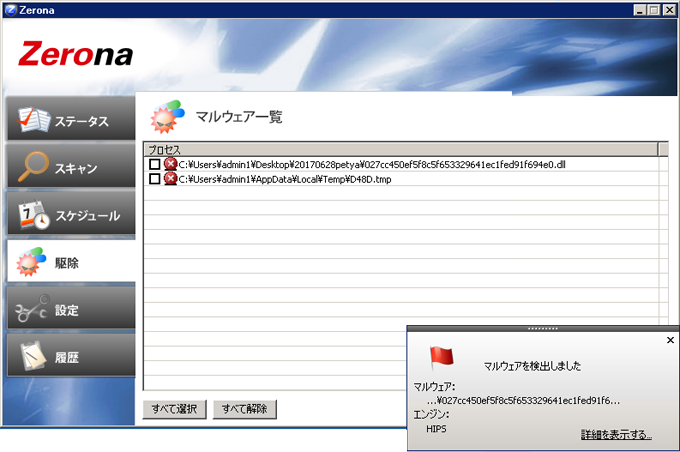Open the 設定 sidebar tab

coord(71,308)
